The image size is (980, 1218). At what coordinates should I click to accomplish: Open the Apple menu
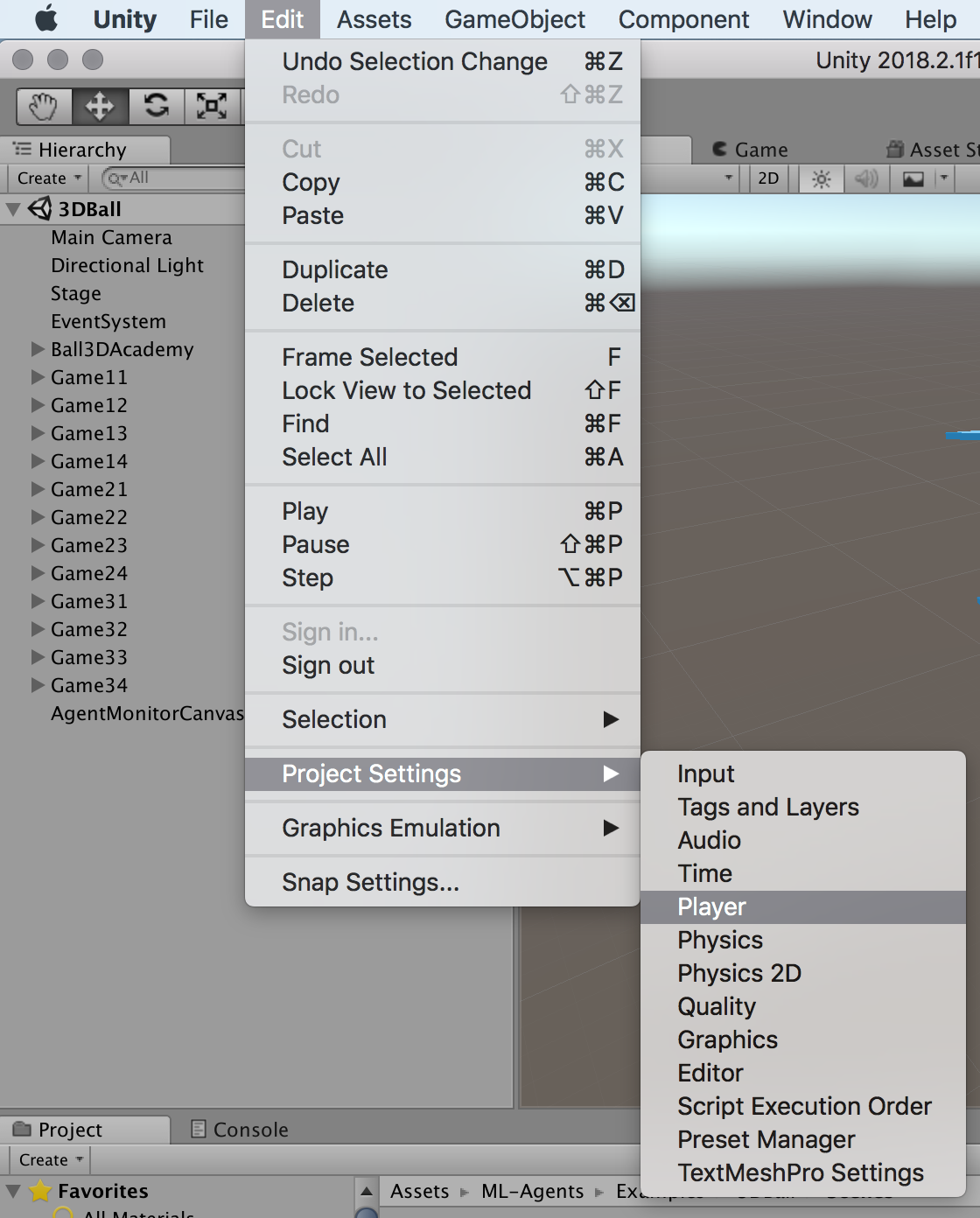pyautogui.click(x=45, y=19)
